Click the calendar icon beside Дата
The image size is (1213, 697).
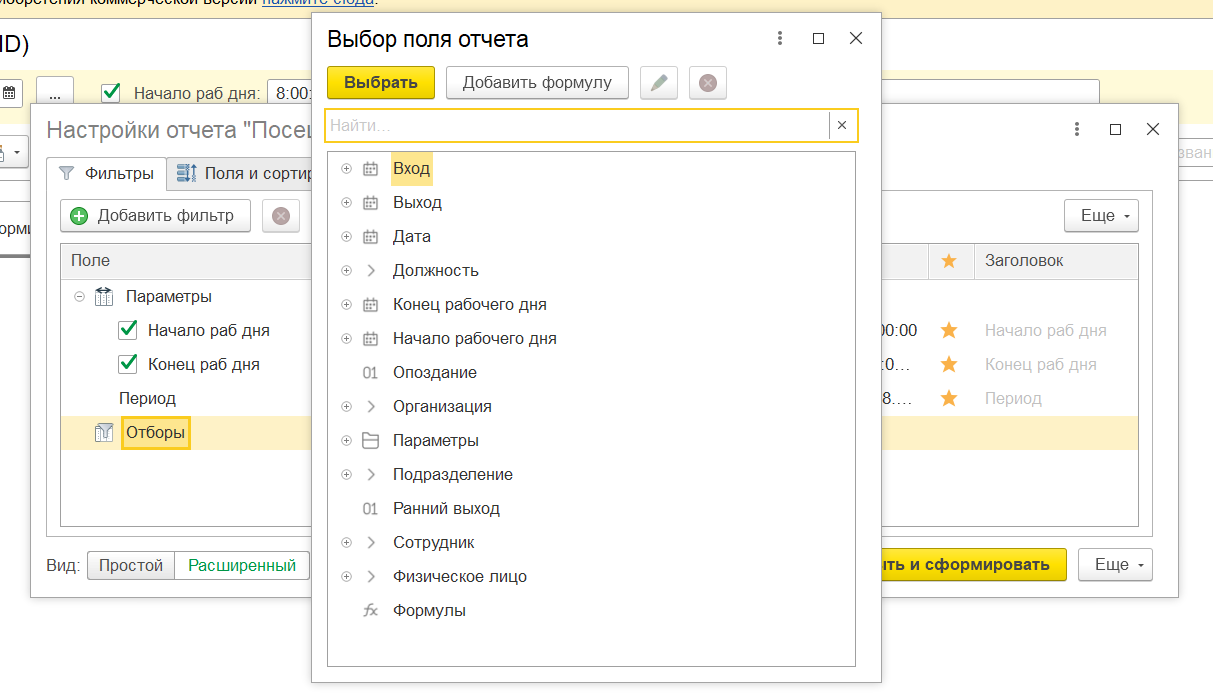tap(370, 237)
